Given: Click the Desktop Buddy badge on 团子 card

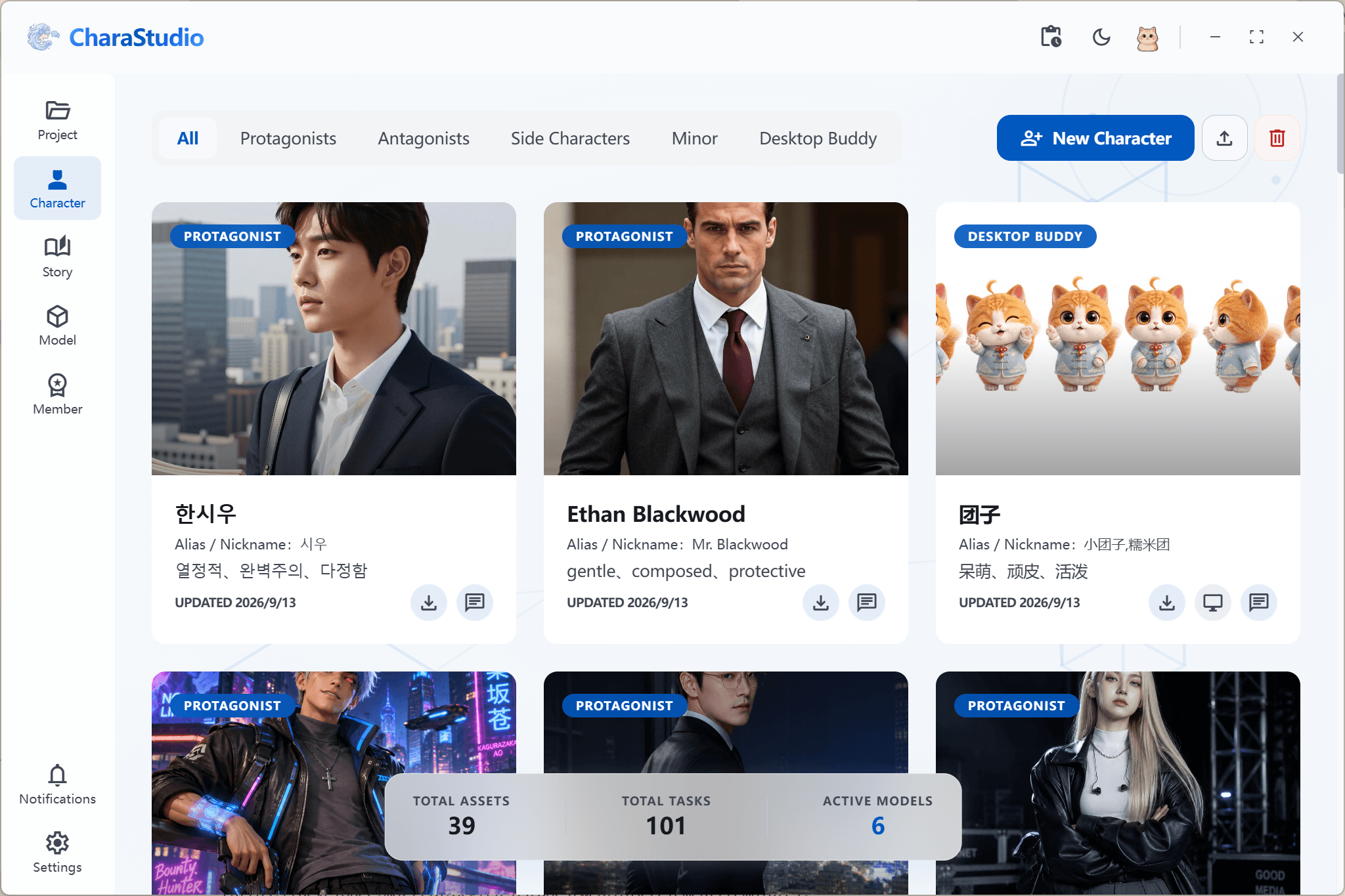Looking at the screenshot, I should (1025, 236).
